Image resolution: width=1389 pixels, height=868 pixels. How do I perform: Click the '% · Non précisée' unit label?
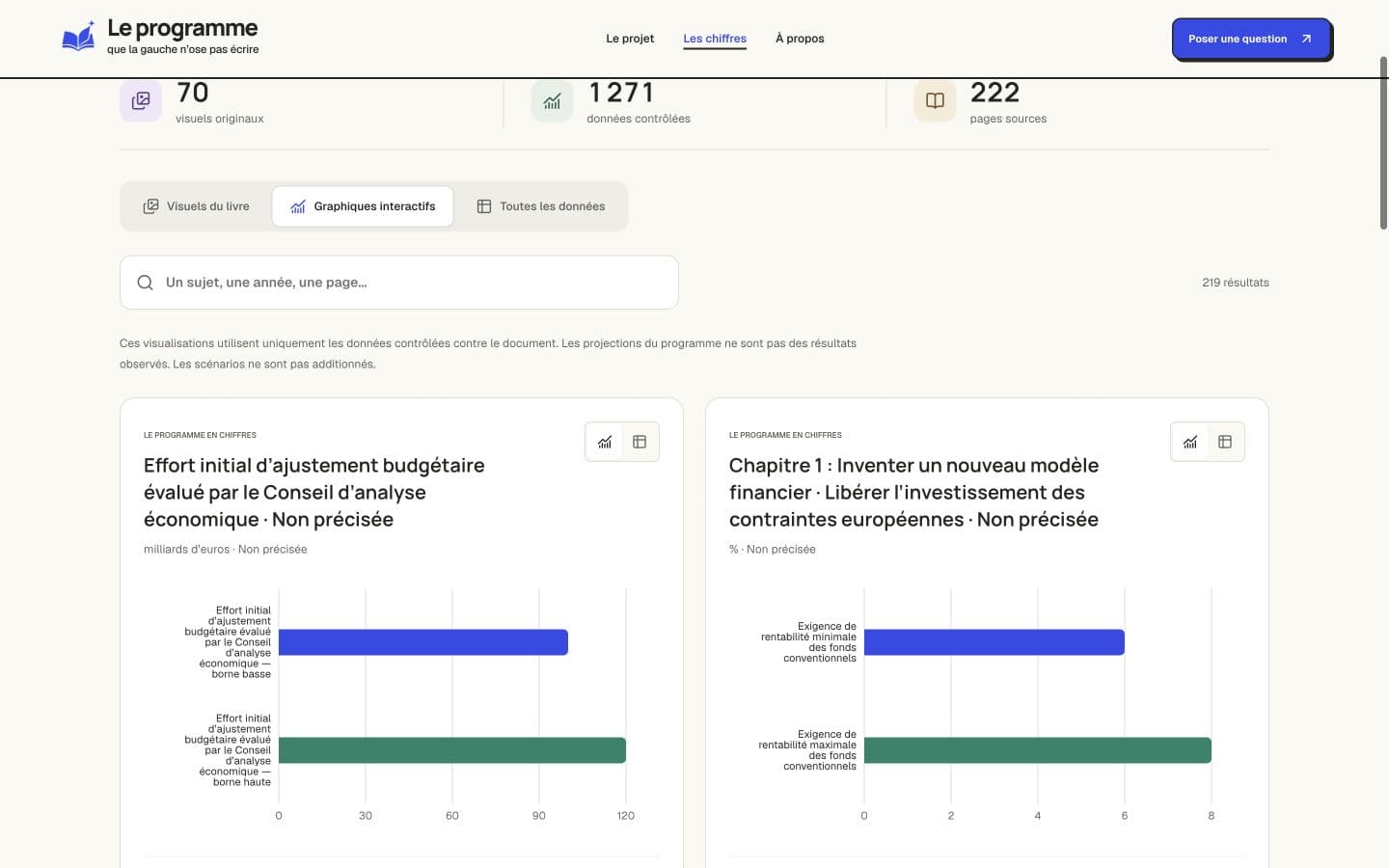tap(773, 550)
